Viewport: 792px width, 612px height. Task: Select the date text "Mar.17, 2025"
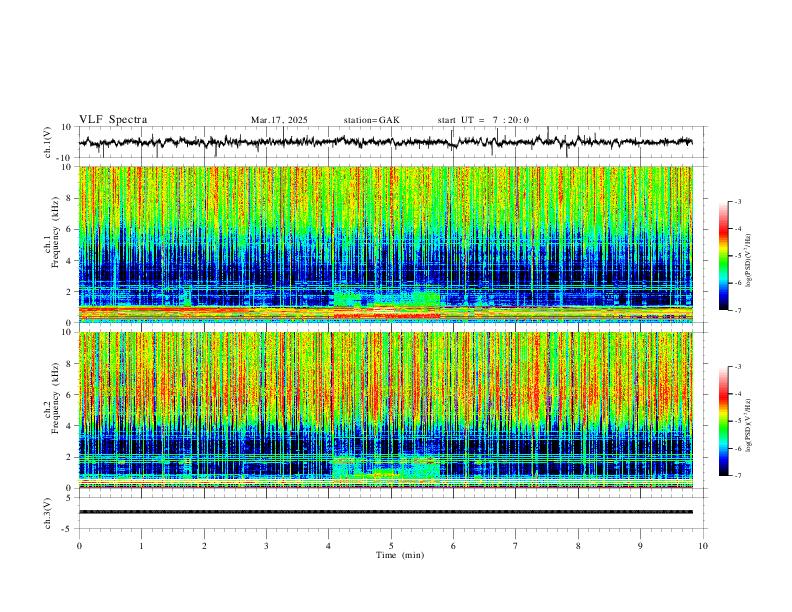(279, 120)
